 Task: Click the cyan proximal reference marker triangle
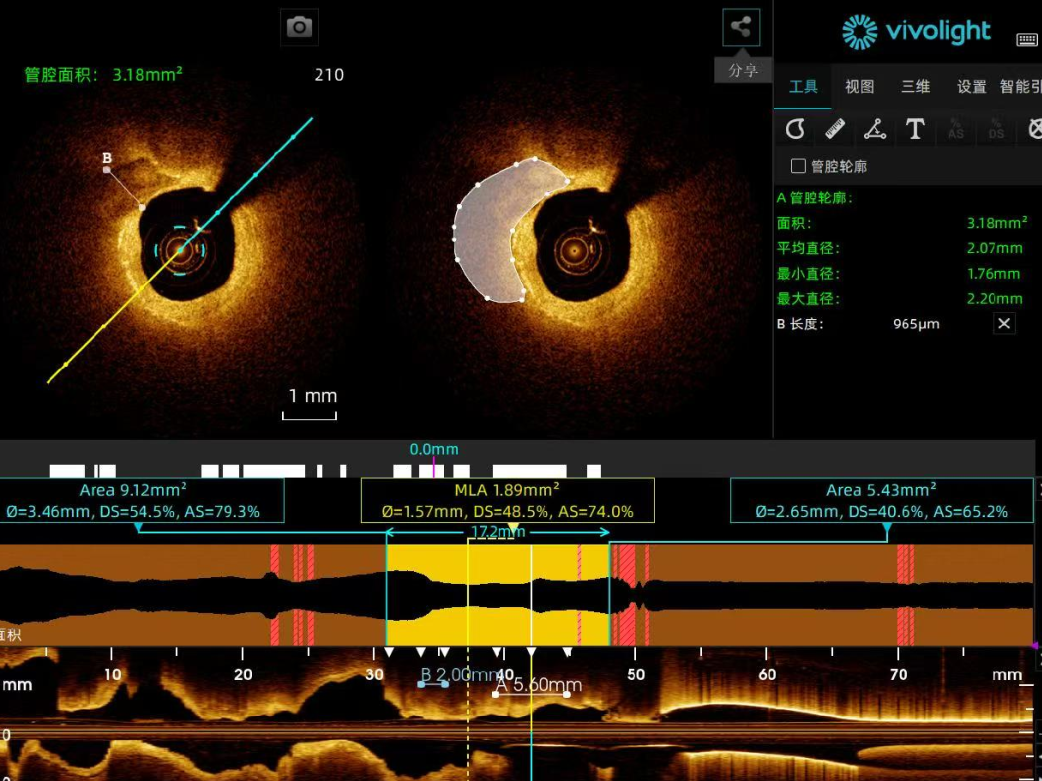[x=887, y=528]
